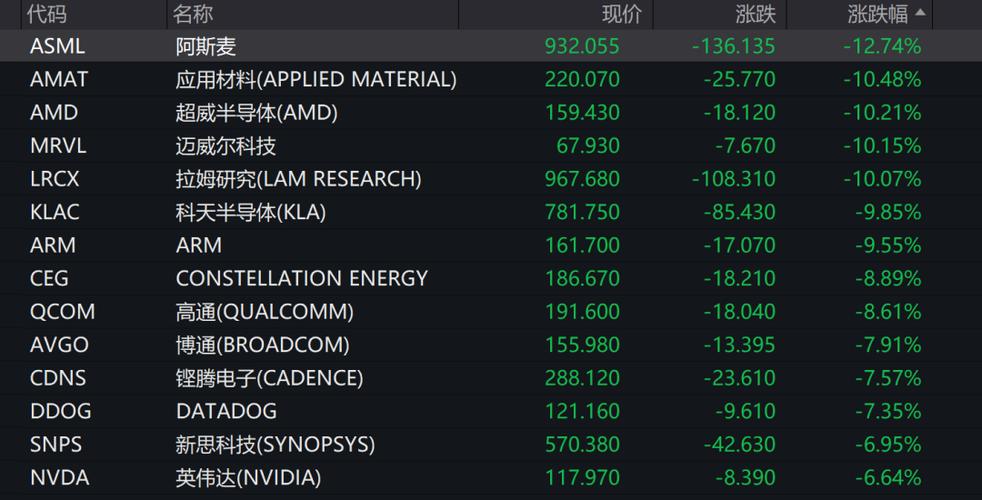Viewport: 982px width, 500px height.
Task: Click LRCX price 967.680
Action: [582, 179]
